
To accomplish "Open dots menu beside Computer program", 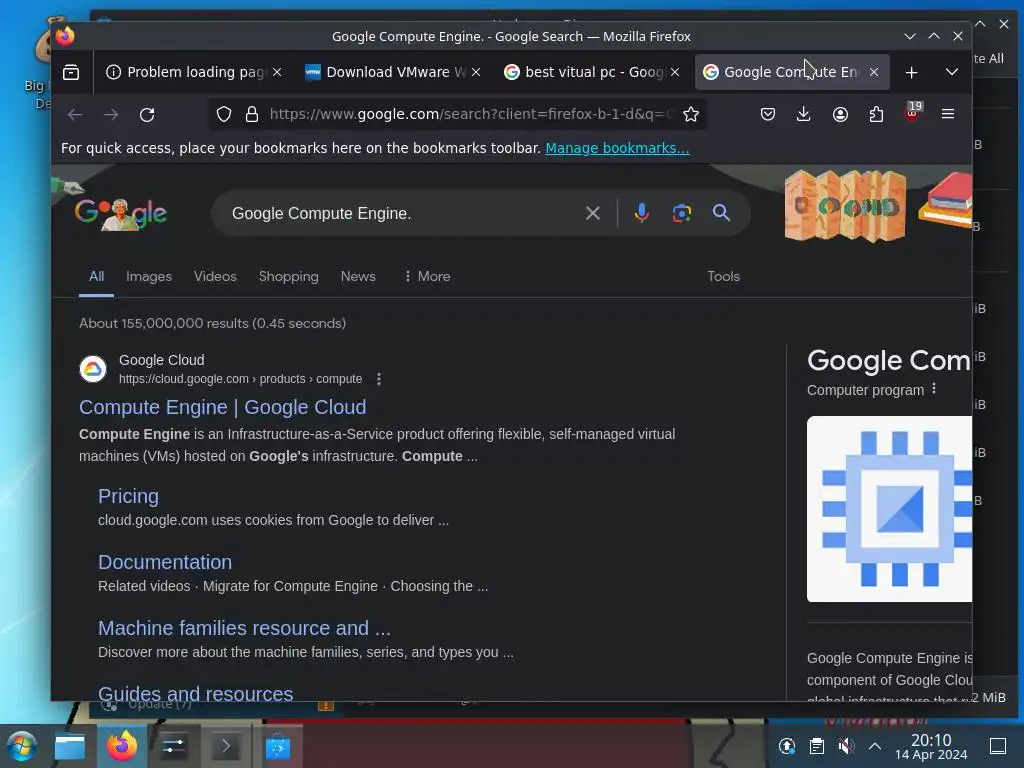I will pyautogui.click(x=934, y=389).
